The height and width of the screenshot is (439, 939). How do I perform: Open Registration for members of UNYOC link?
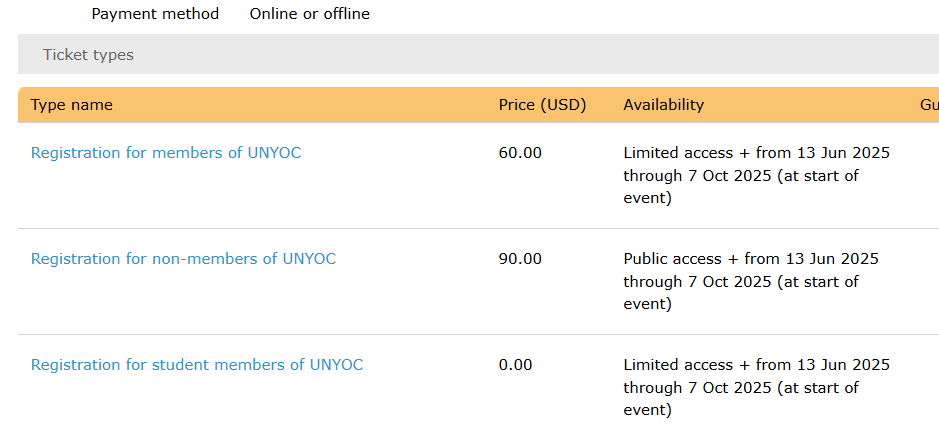(166, 153)
